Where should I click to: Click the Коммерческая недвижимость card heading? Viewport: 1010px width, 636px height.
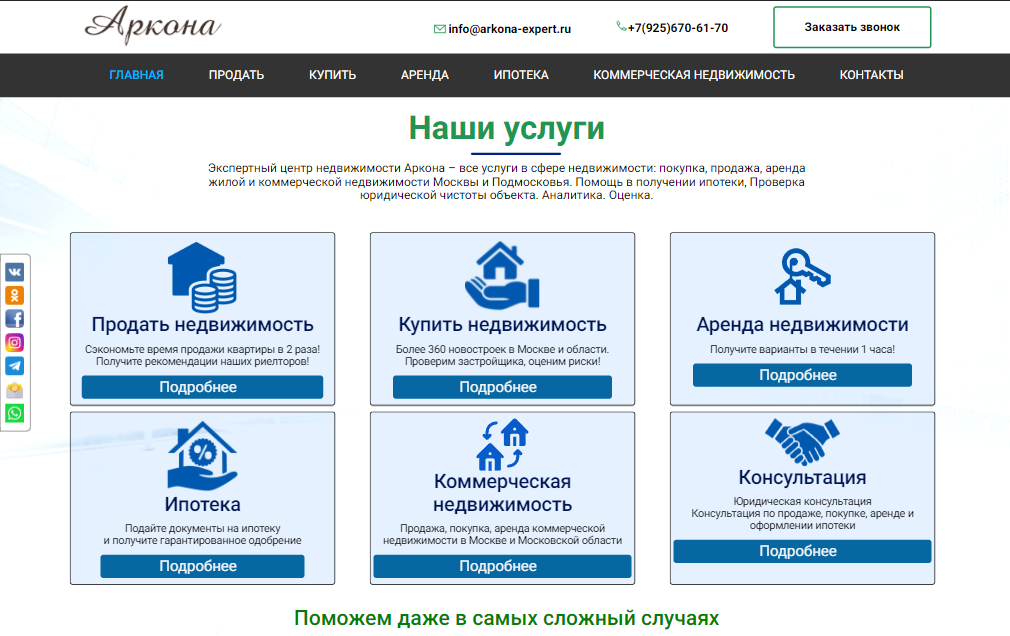coord(502,492)
